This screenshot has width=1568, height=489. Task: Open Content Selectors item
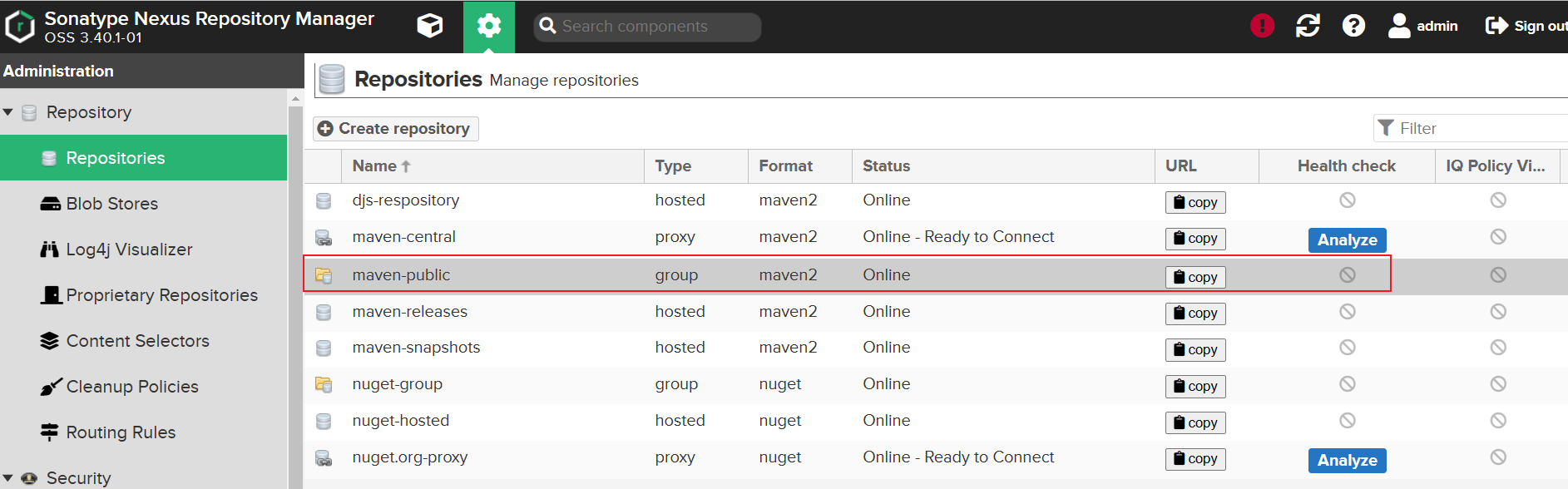coord(143,341)
